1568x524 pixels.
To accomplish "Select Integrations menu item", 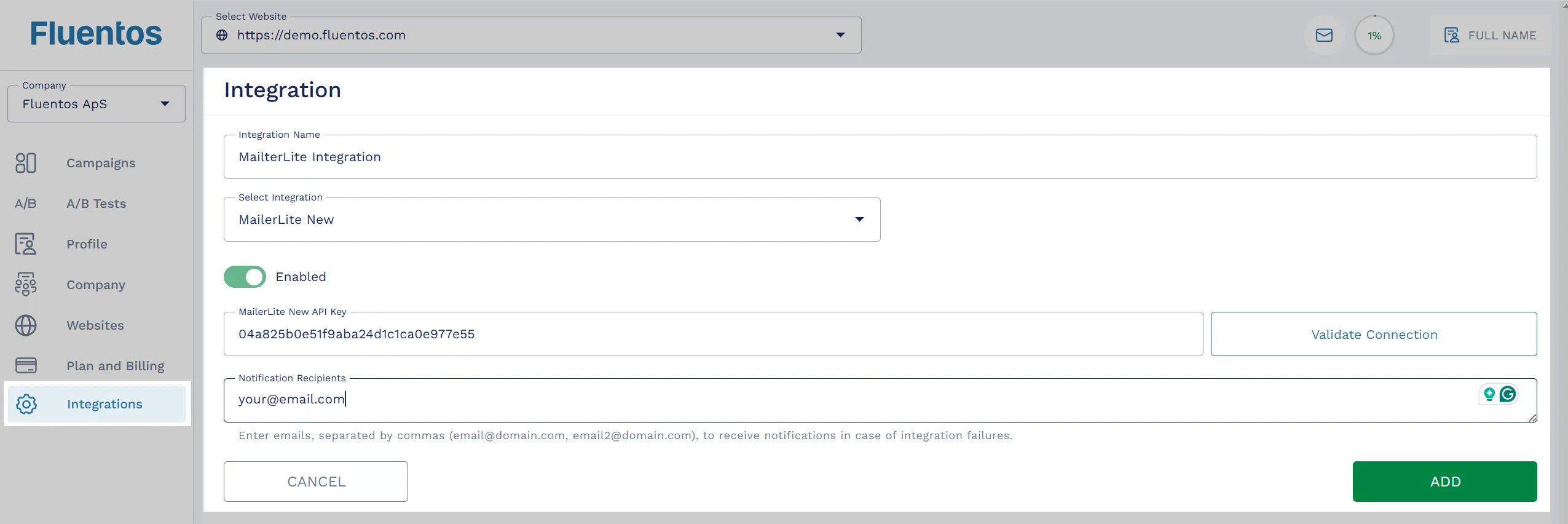I will coord(97,404).
